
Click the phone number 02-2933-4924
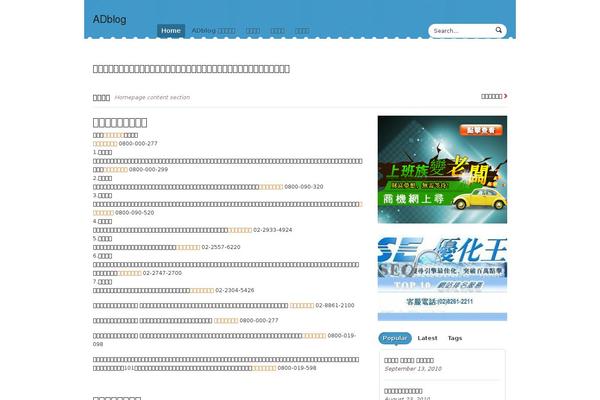(273, 230)
